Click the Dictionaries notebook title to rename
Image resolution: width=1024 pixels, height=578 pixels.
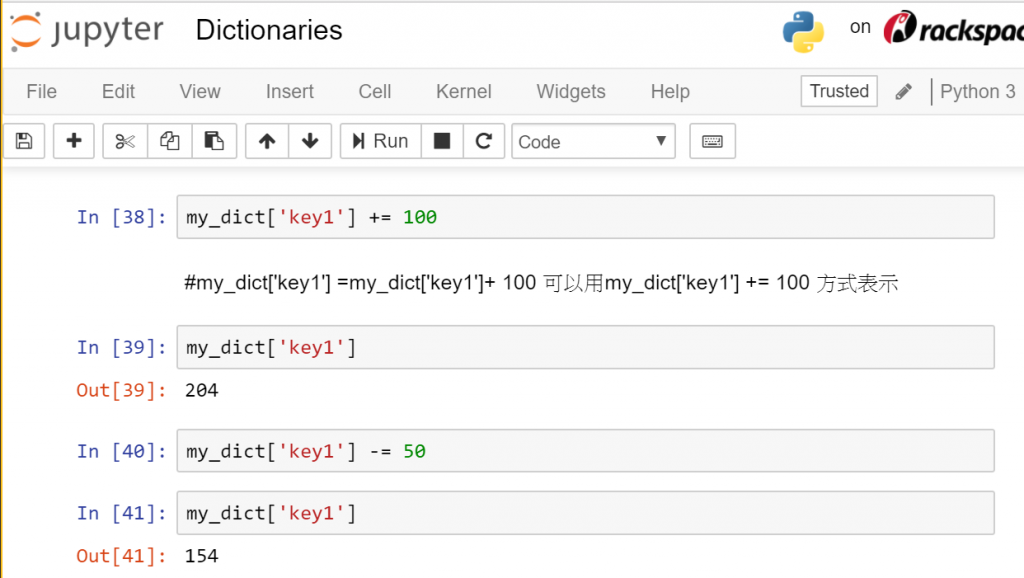pyautogui.click(x=269, y=31)
